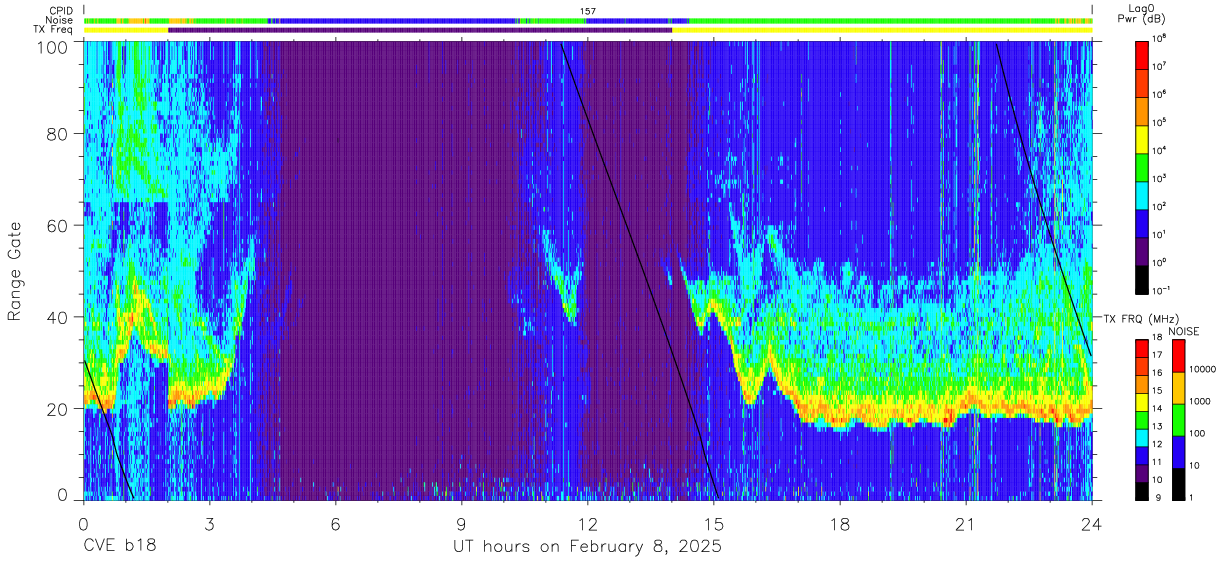1228x567 pixels.
Task: Click the TX FRQ (MHz) legend title
Action: (1139, 319)
